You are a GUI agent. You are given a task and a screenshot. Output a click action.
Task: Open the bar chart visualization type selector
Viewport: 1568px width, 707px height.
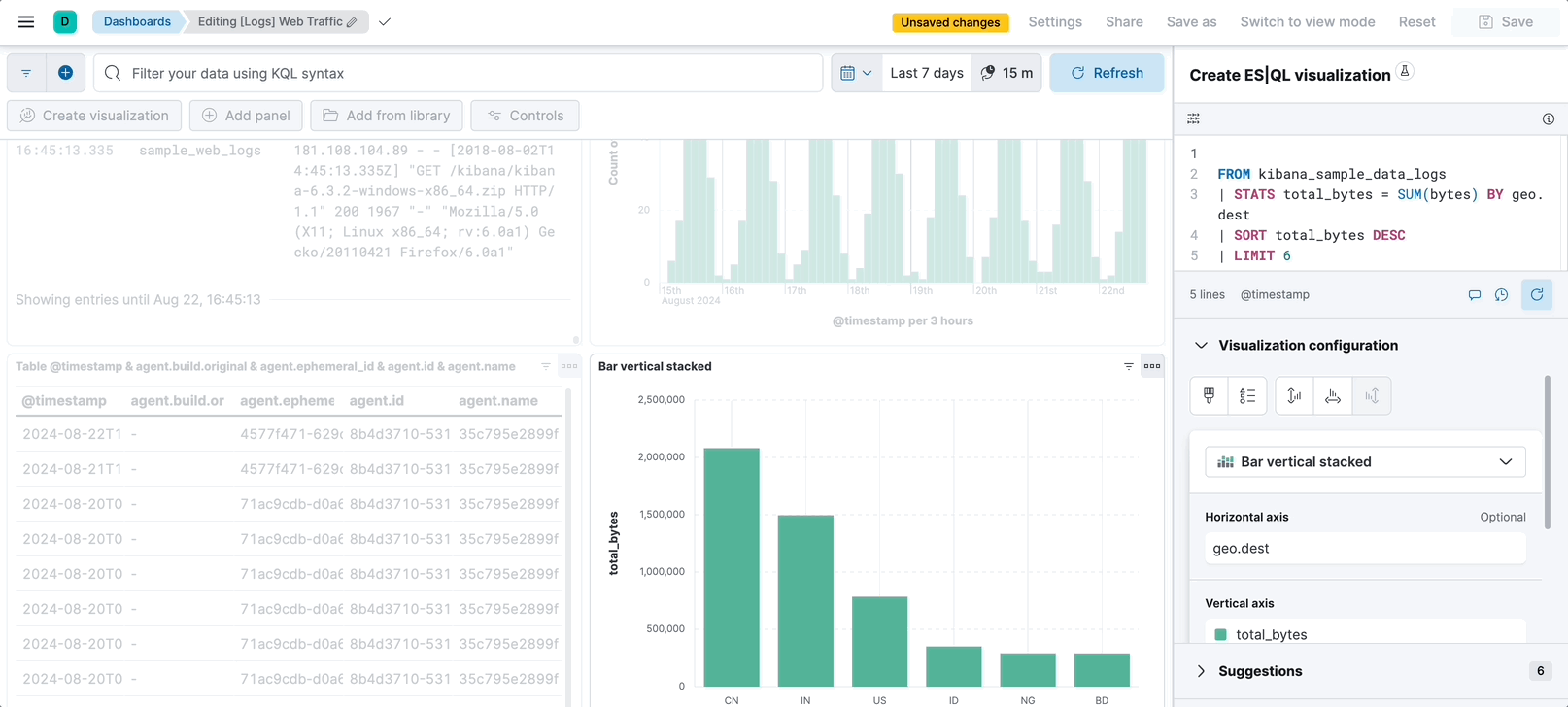point(1365,461)
